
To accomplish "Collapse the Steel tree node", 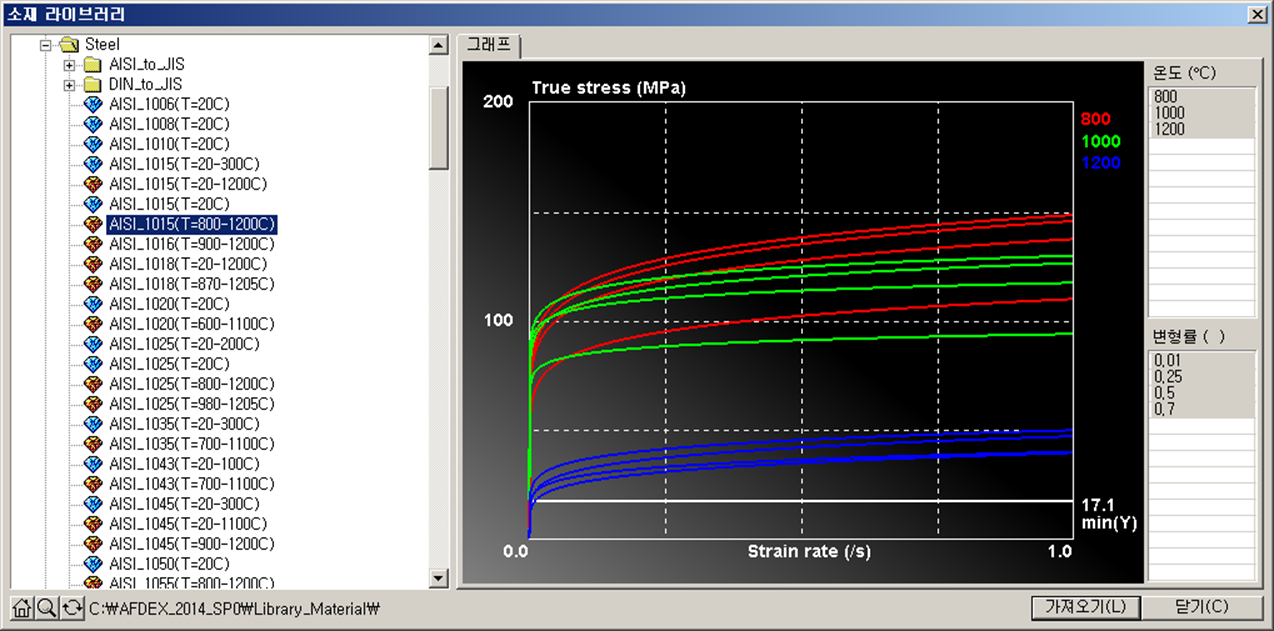I will tap(45, 45).
